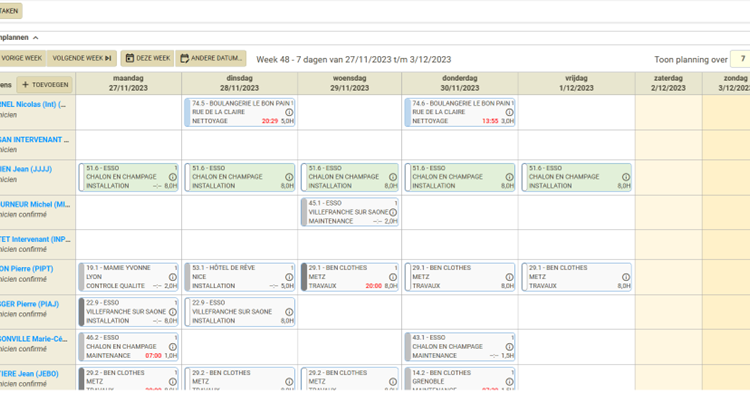Edit the planning days field showing 7
Image resolution: width=750 pixels, height=394 pixels.
pos(740,59)
